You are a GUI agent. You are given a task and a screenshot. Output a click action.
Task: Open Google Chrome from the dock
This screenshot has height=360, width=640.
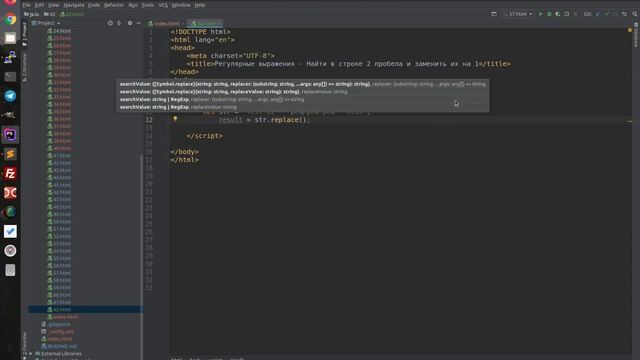pyautogui.click(x=10, y=19)
